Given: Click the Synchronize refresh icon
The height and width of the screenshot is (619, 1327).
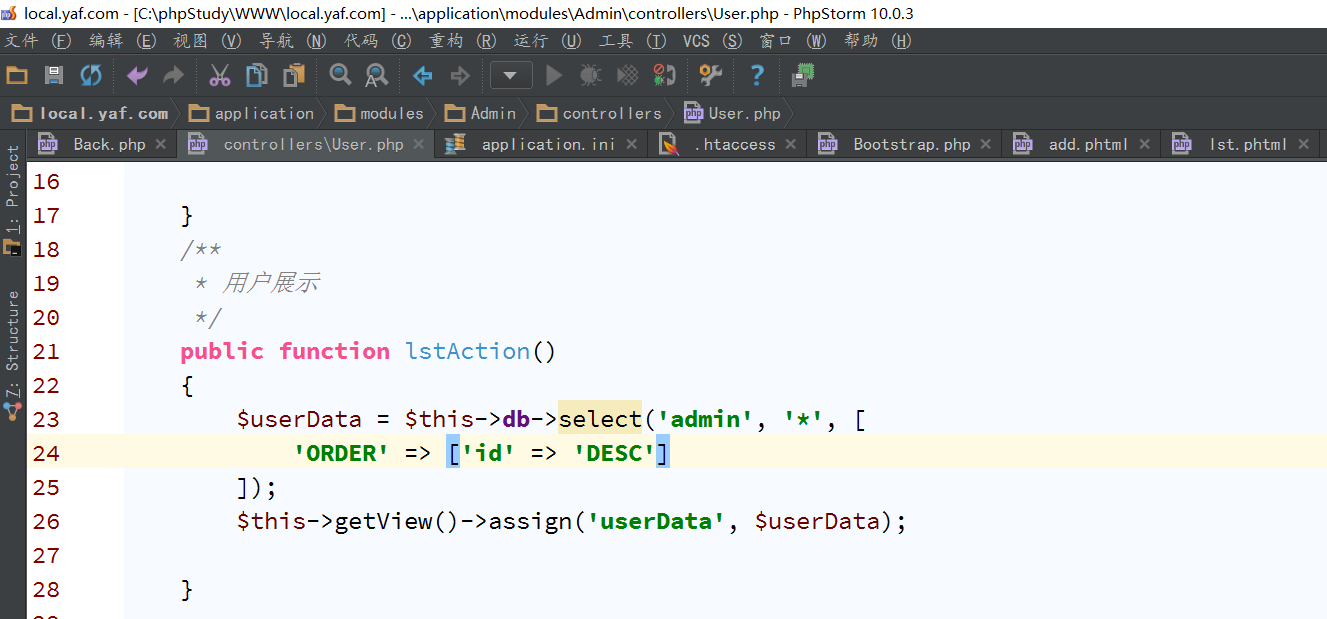Looking at the screenshot, I should tap(91, 76).
